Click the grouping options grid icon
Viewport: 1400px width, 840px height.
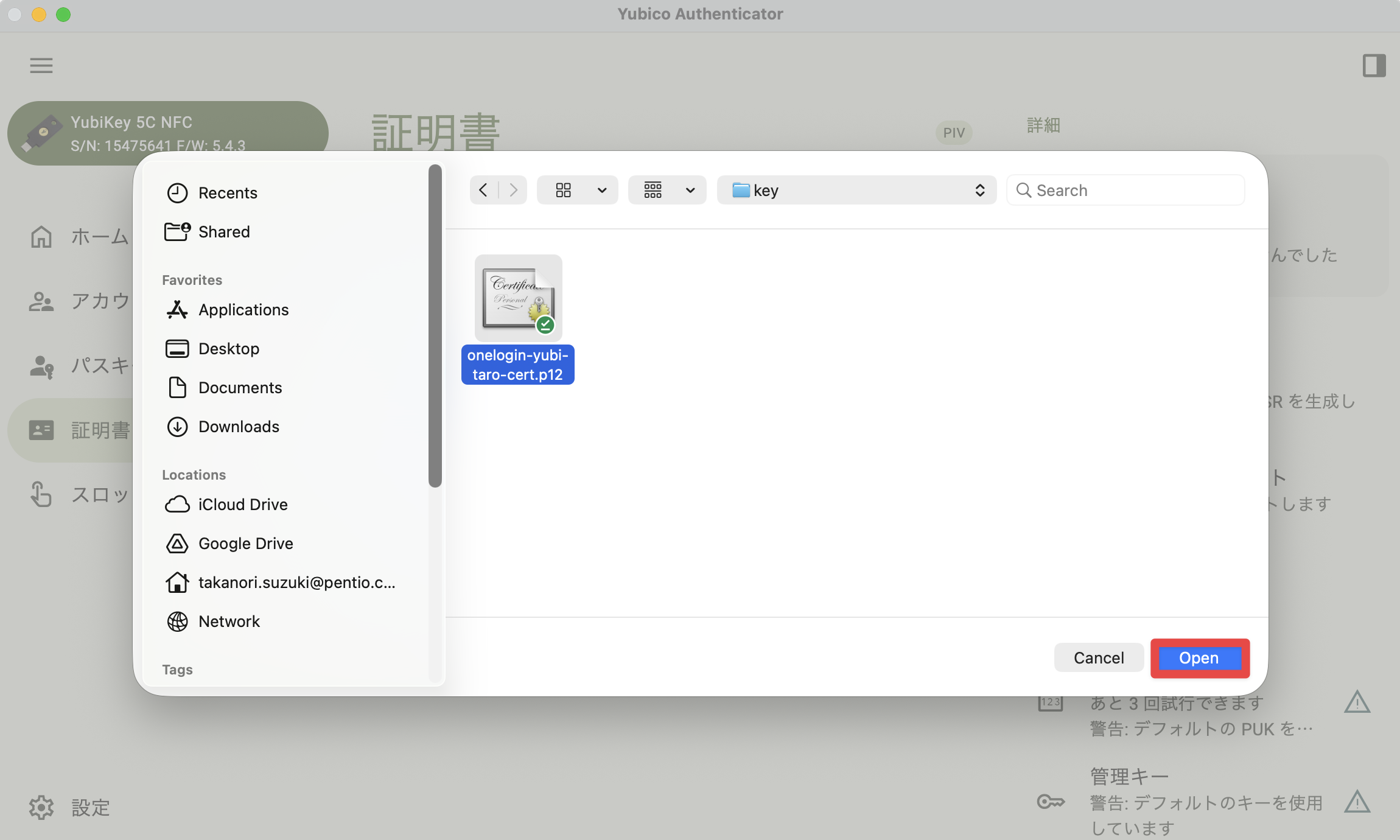pos(653,190)
